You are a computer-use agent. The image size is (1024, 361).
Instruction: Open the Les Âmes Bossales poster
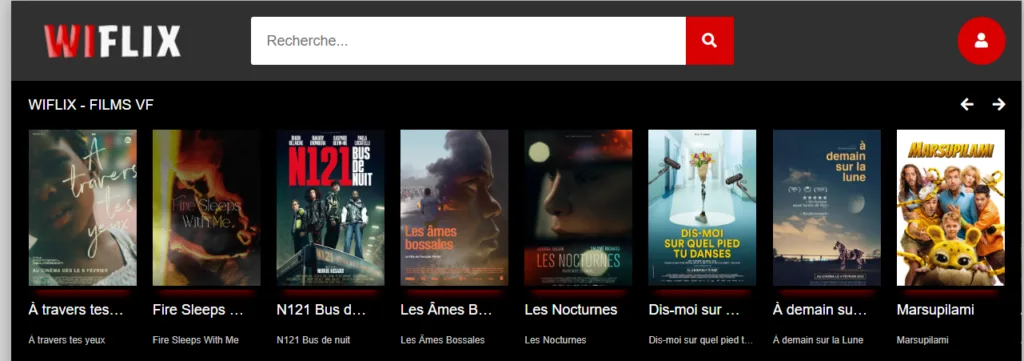click(x=455, y=208)
